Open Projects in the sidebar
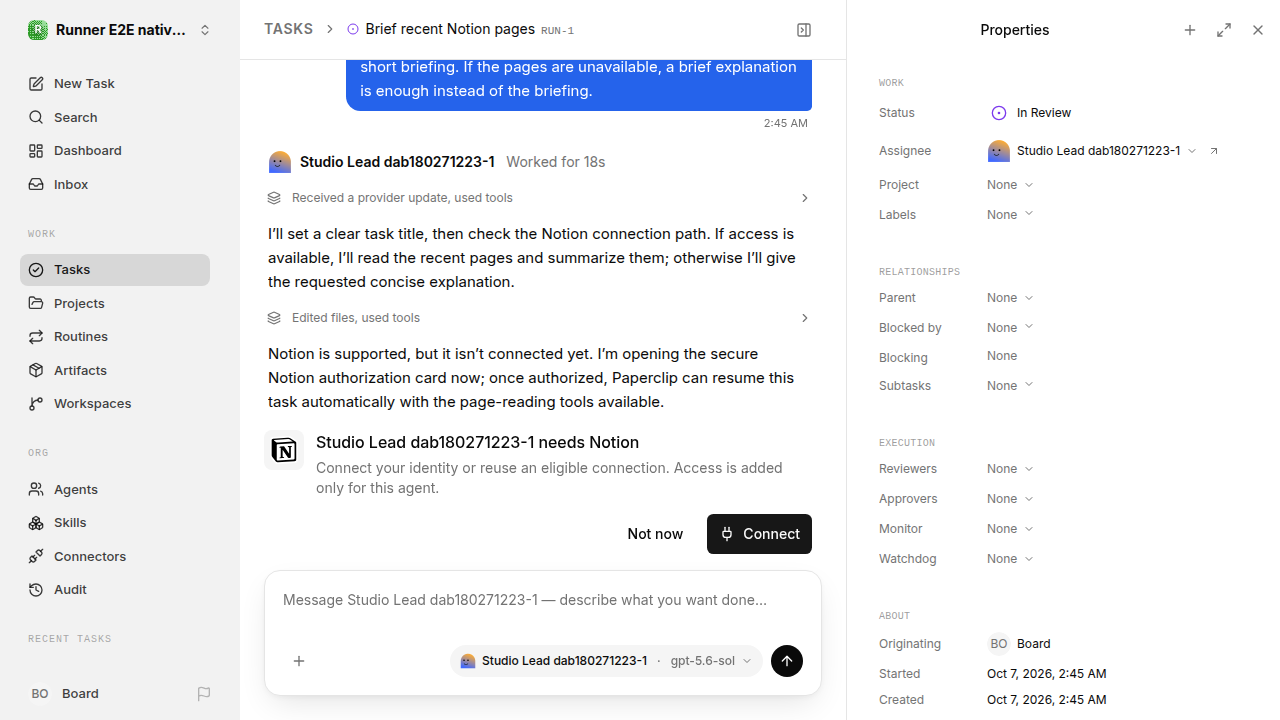Image resolution: width=1280 pixels, height=720 pixels. pos(115,303)
